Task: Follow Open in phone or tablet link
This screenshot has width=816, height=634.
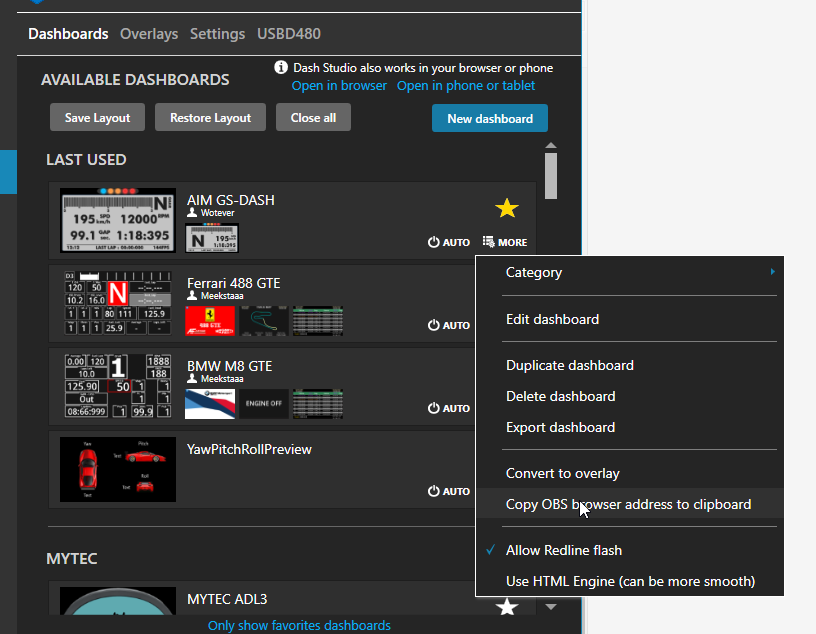Action: 466,85
